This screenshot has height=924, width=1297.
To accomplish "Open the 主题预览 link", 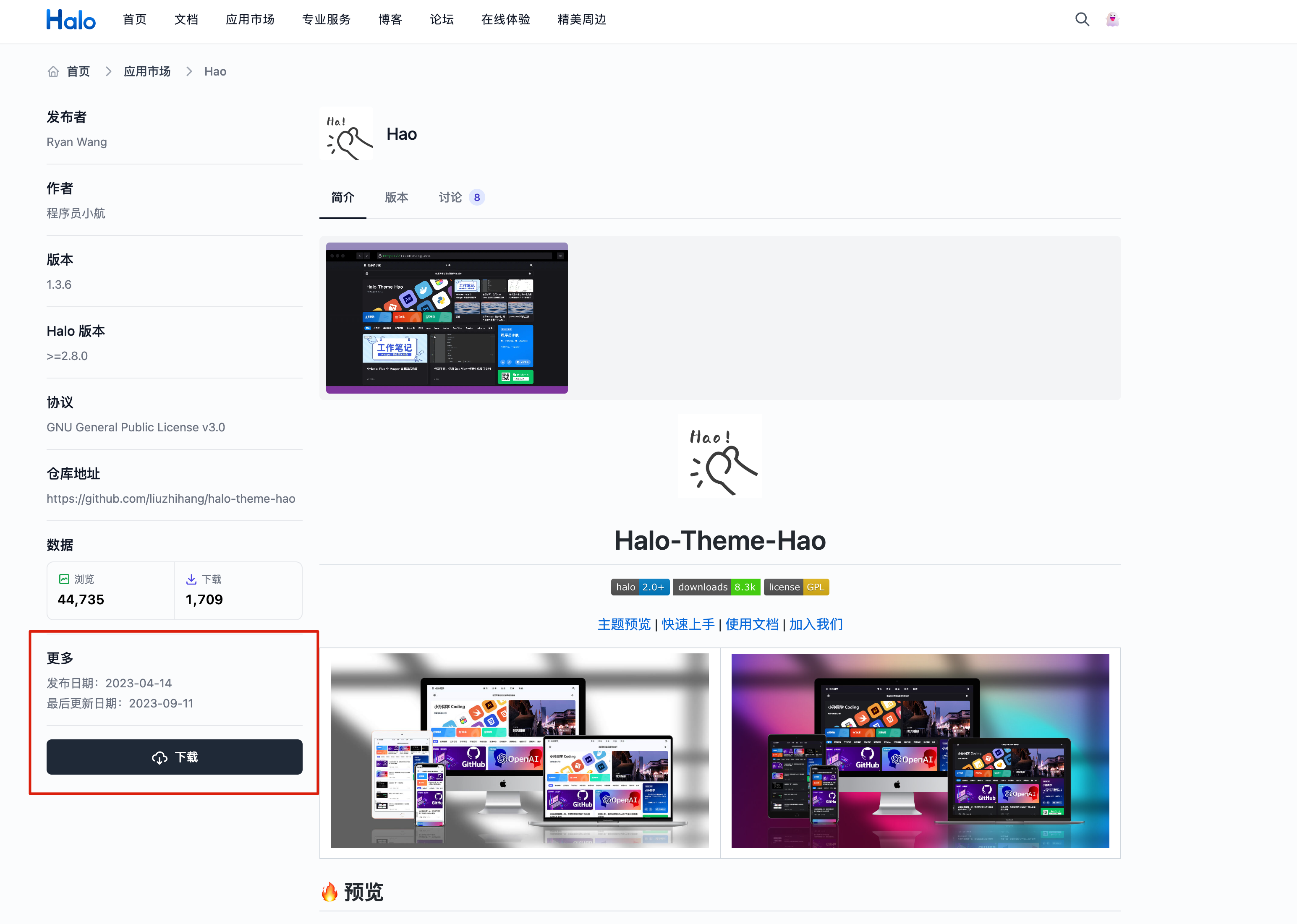I will pos(624,624).
